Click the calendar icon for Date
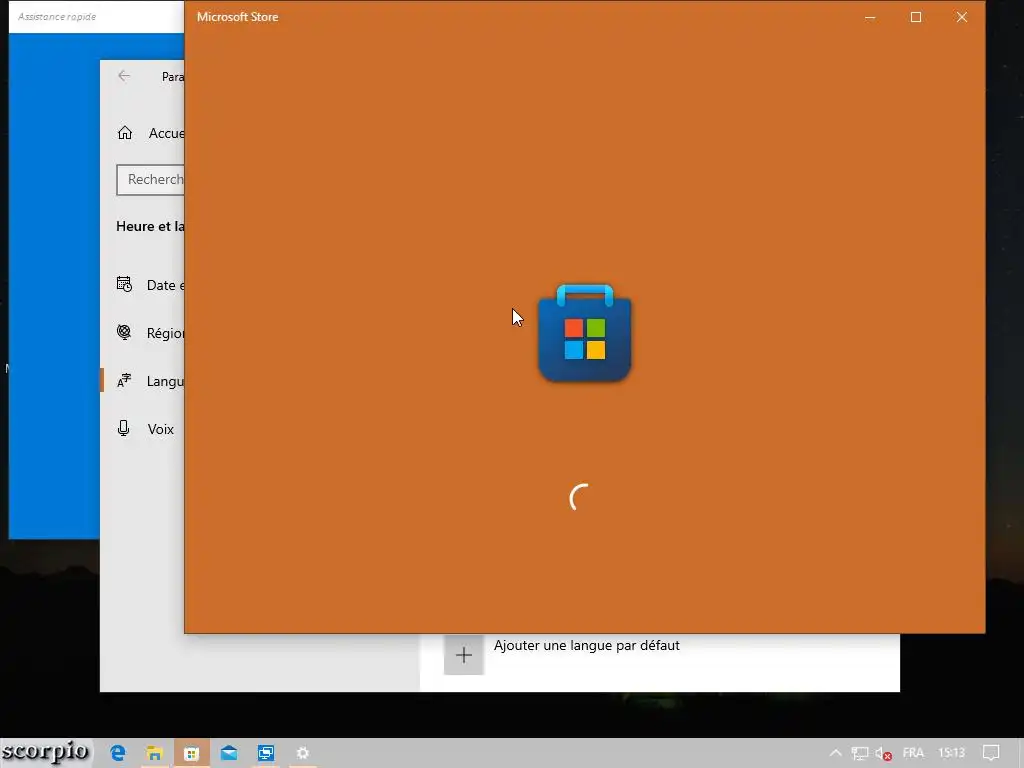 point(124,284)
